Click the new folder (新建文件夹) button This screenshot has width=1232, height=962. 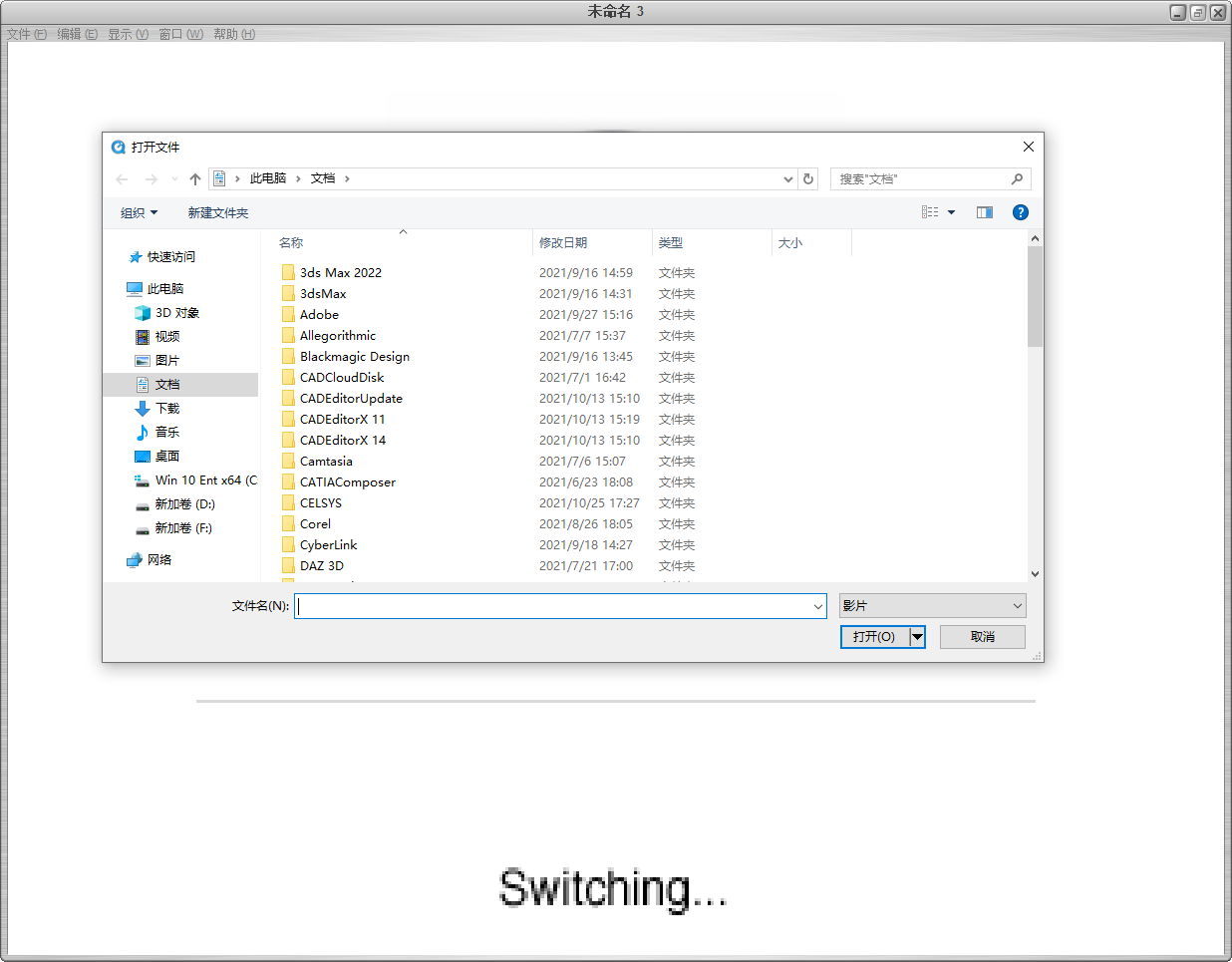pos(218,213)
